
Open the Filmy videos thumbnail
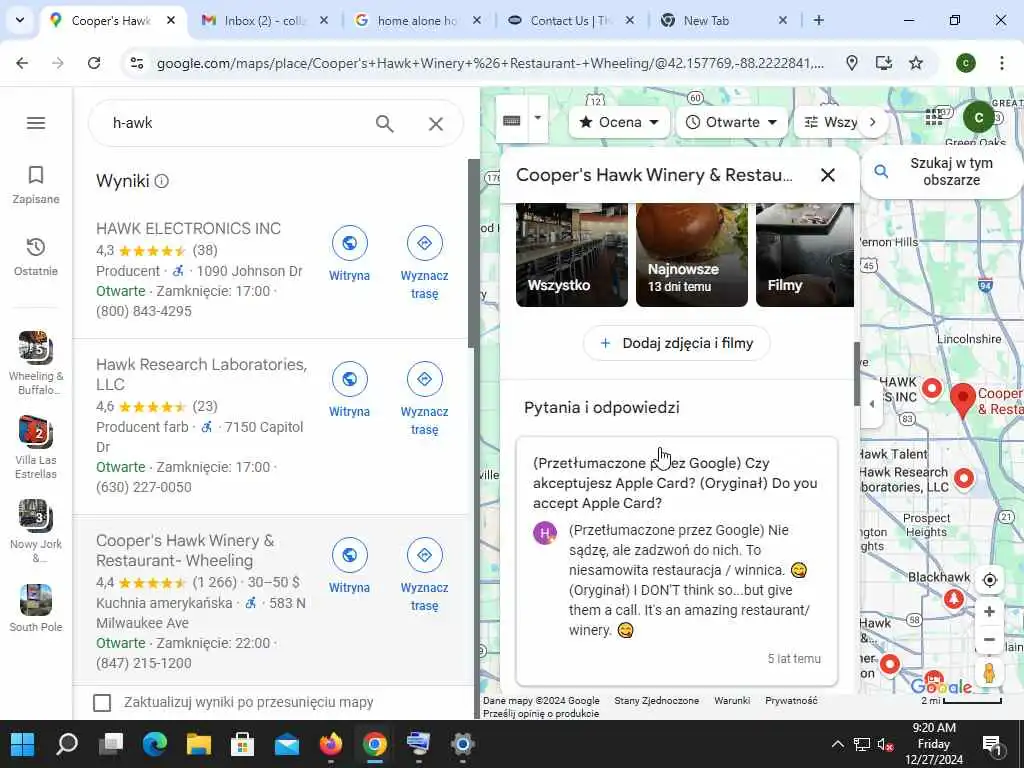(x=805, y=255)
